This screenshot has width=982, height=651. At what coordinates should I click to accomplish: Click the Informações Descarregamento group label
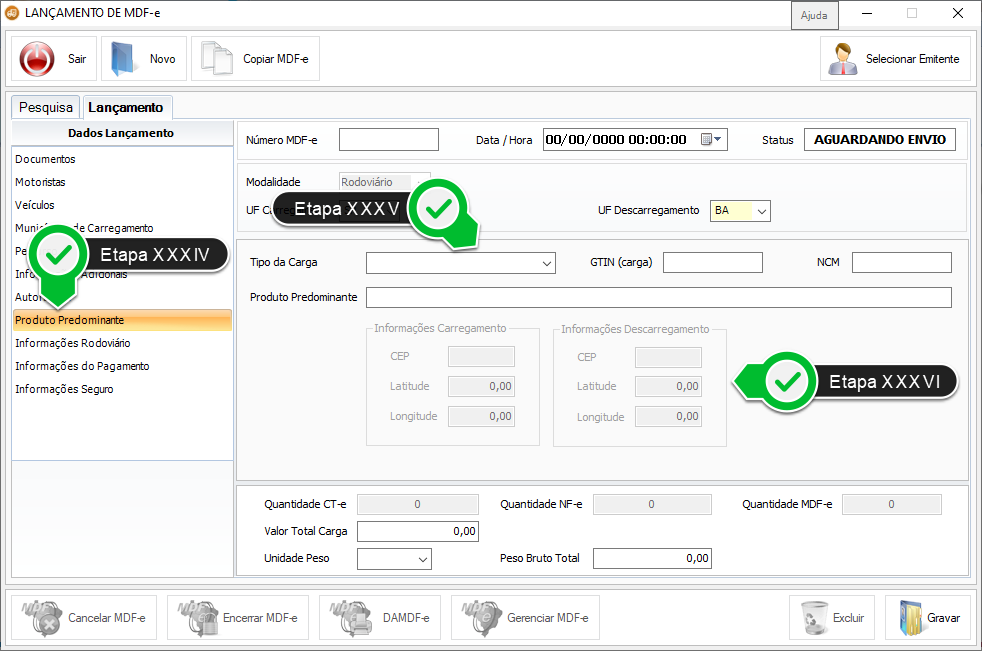click(x=635, y=330)
